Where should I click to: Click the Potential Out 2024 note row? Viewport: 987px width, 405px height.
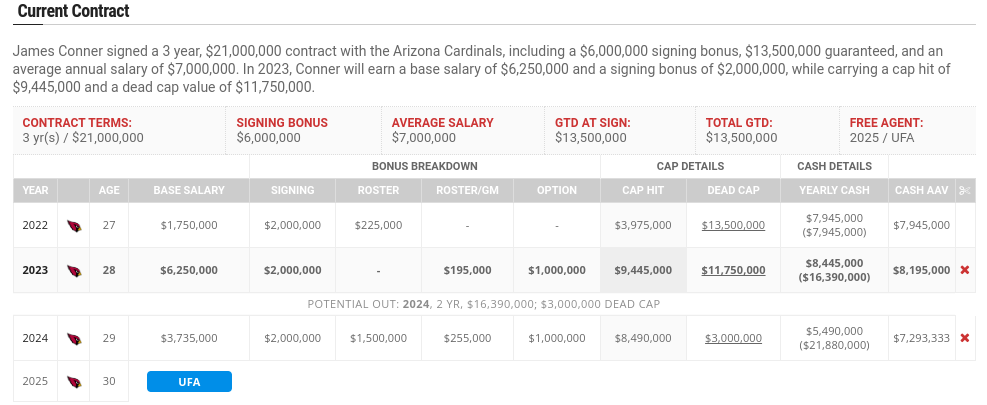(484, 304)
